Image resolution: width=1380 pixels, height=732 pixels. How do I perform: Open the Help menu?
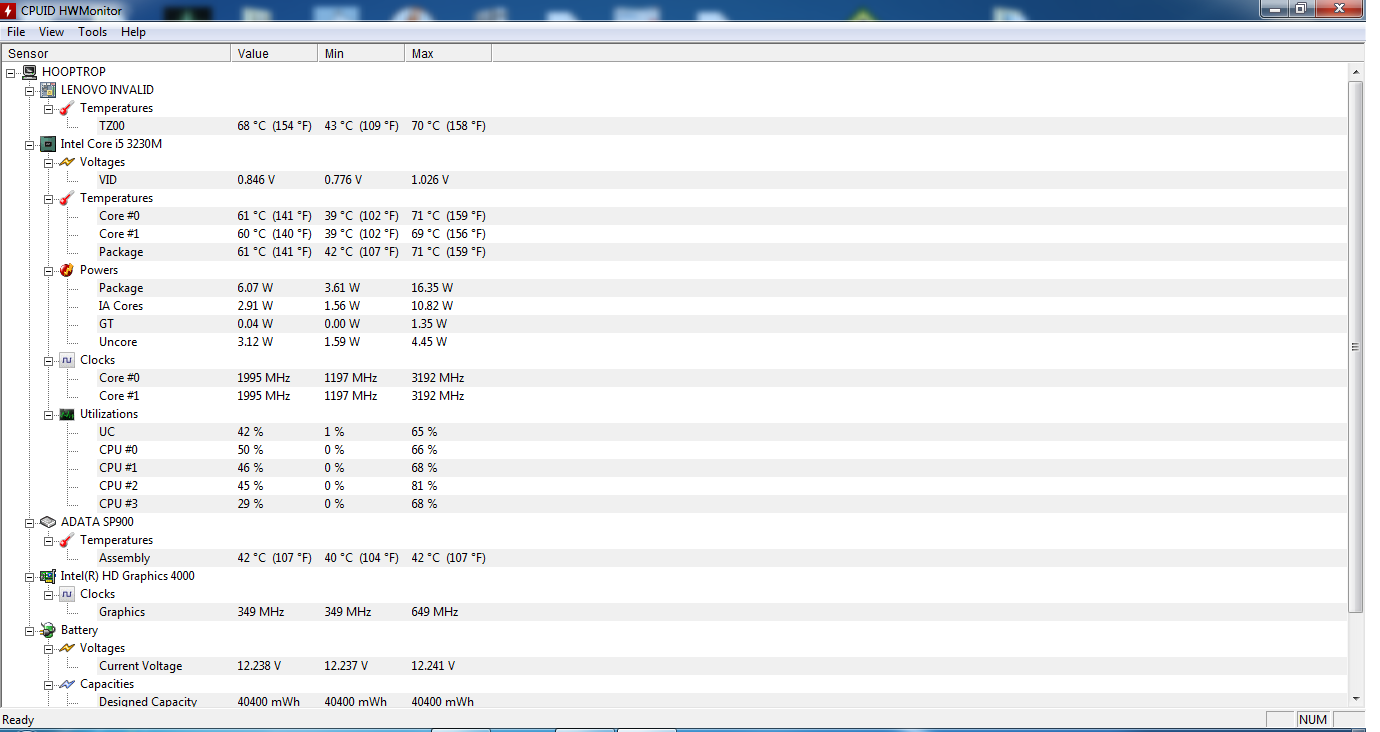click(x=133, y=32)
